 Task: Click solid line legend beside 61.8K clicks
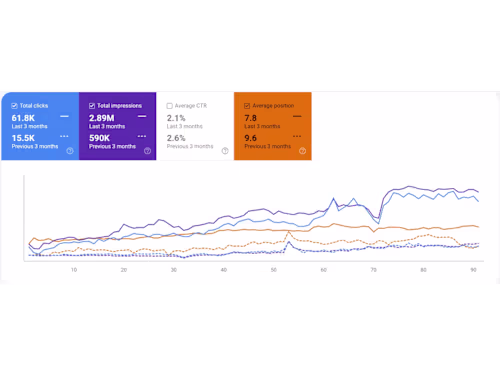[x=64, y=116]
